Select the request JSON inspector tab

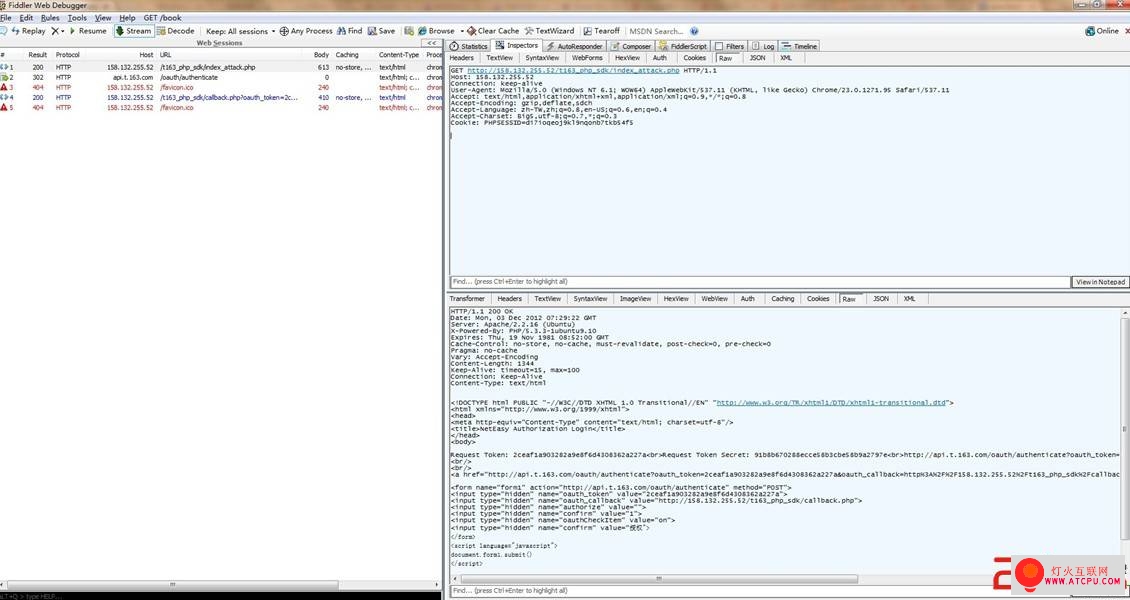(757, 58)
